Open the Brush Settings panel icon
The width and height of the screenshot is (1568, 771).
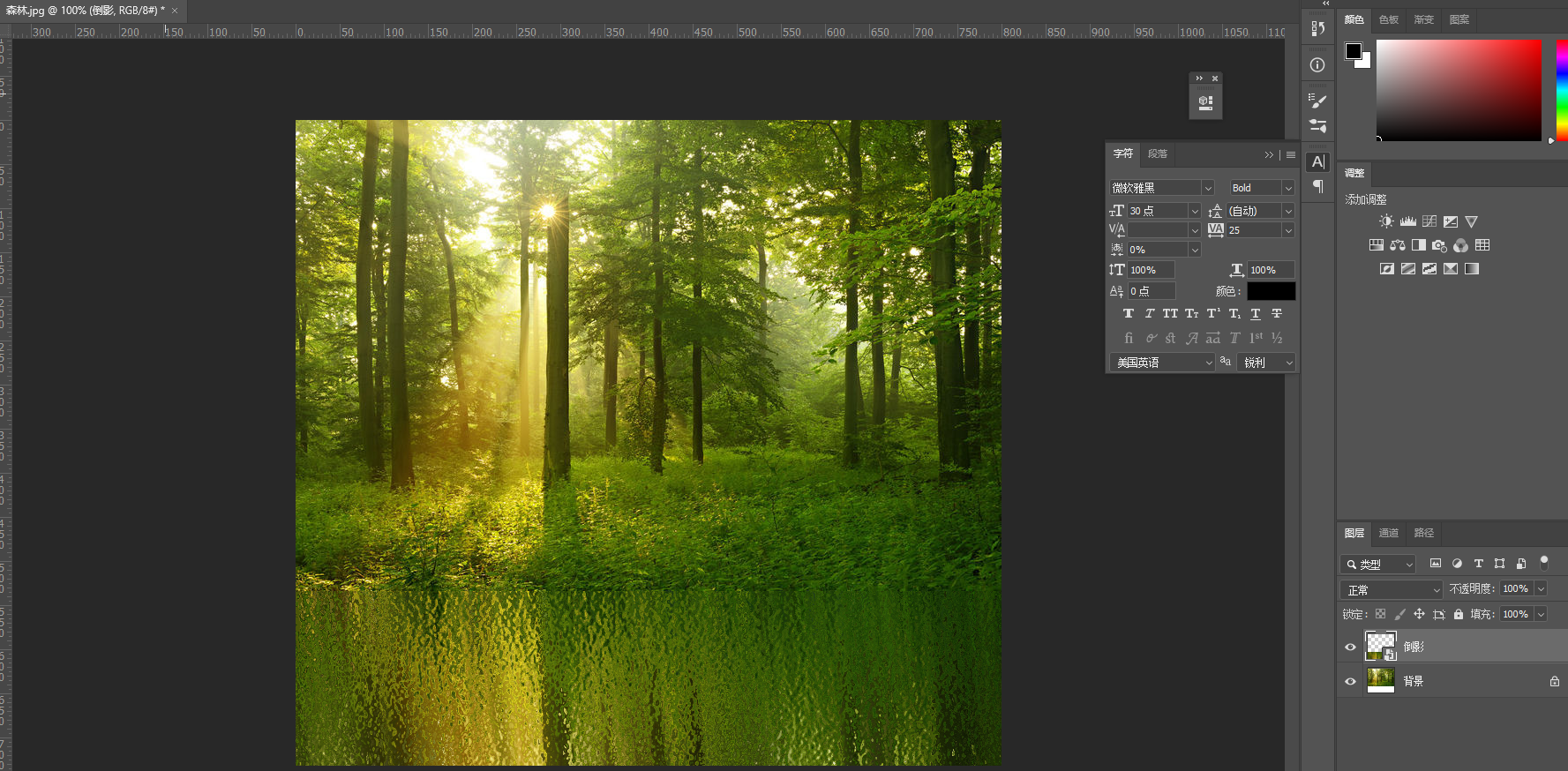click(1317, 101)
